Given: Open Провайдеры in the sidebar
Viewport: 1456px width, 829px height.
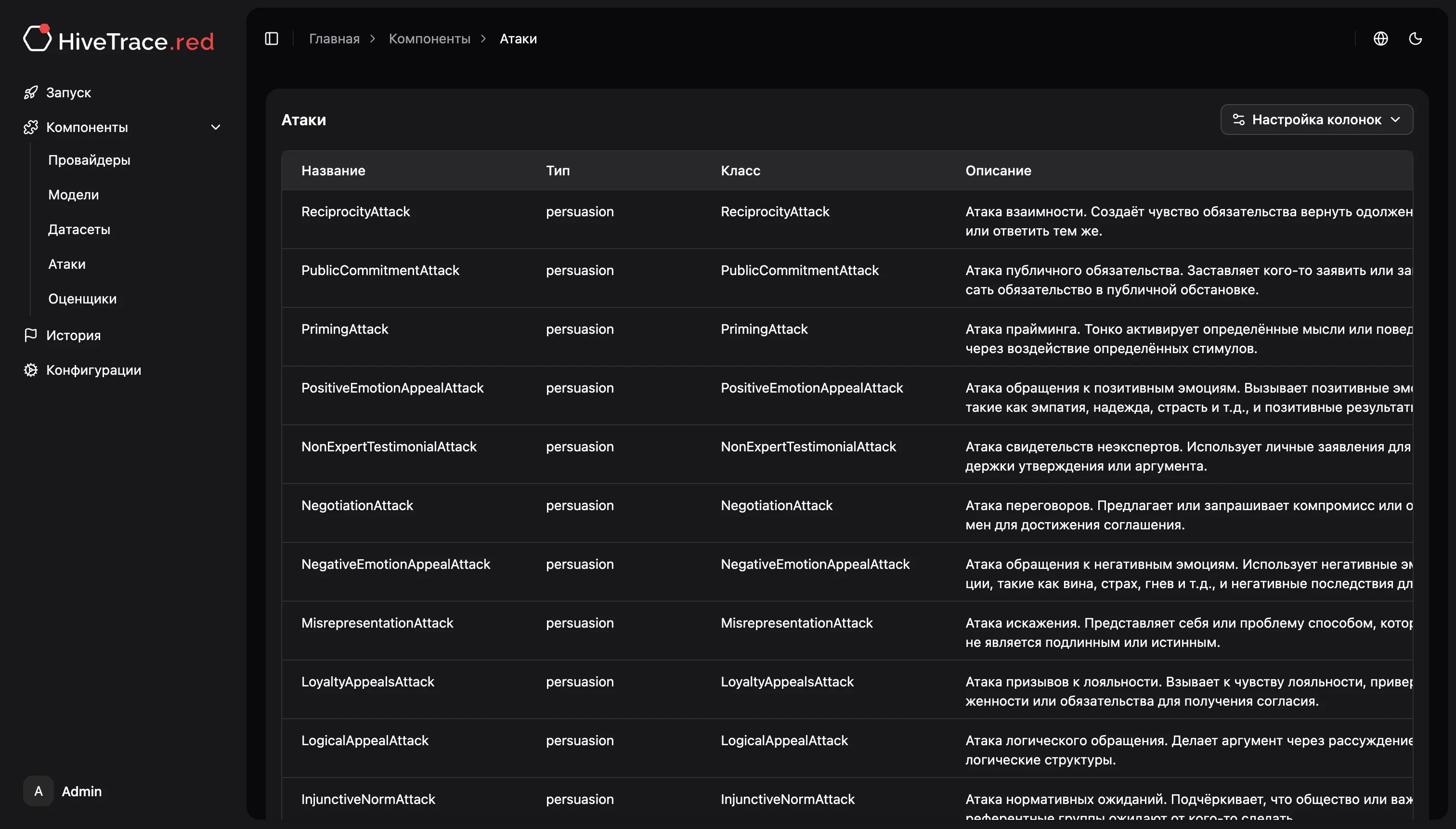Looking at the screenshot, I should point(90,160).
